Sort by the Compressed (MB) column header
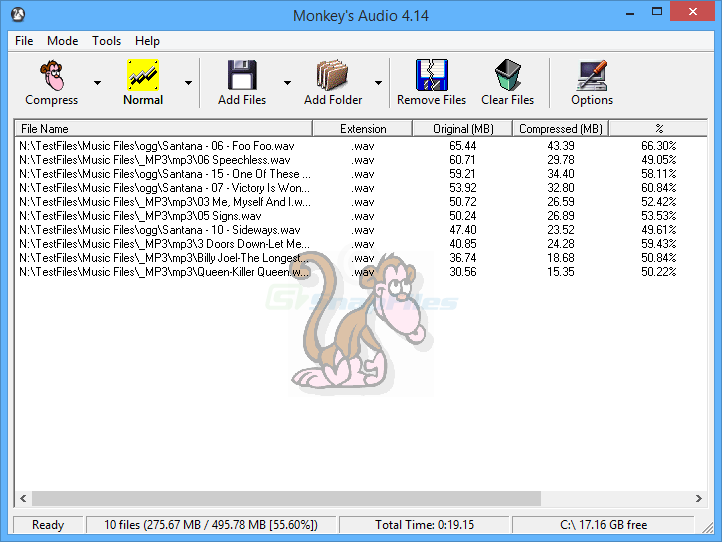This screenshot has width=722, height=542. (x=560, y=128)
